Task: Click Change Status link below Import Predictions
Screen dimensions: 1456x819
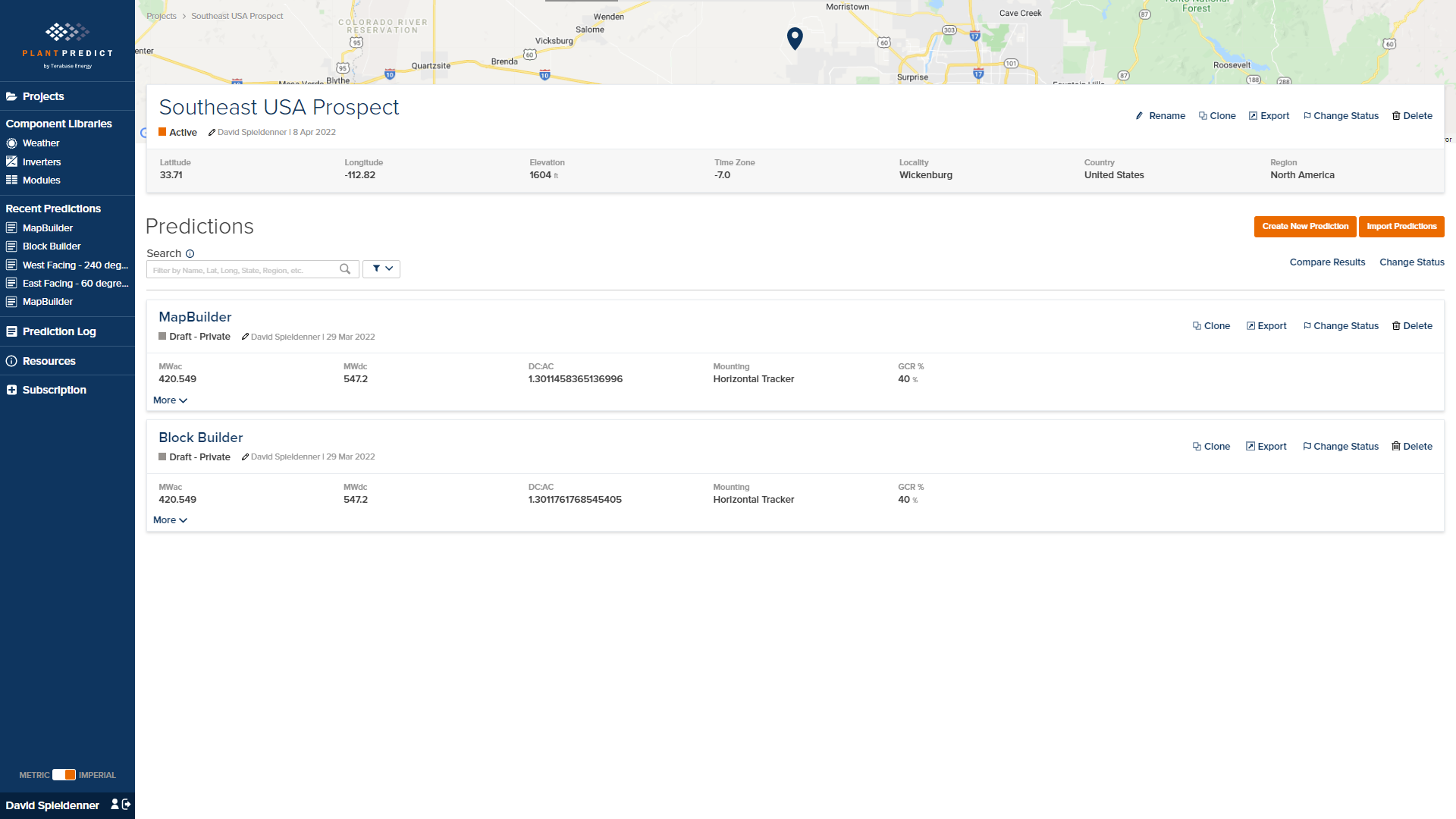Action: tap(1411, 262)
